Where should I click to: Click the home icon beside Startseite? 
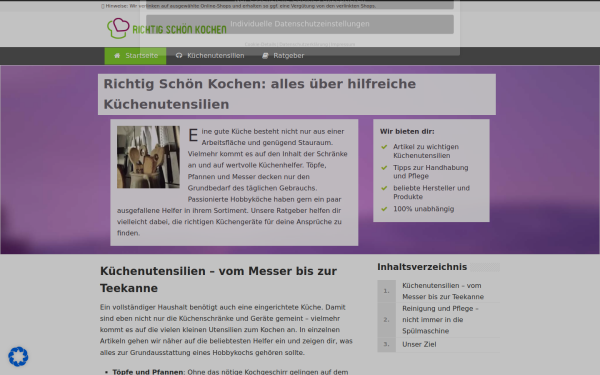[117, 55]
